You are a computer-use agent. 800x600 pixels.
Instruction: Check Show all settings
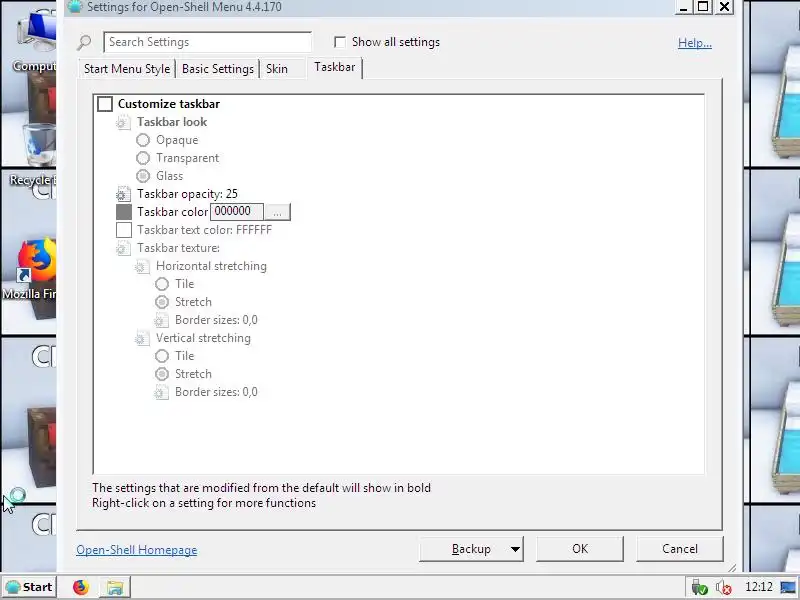tap(339, 42)
